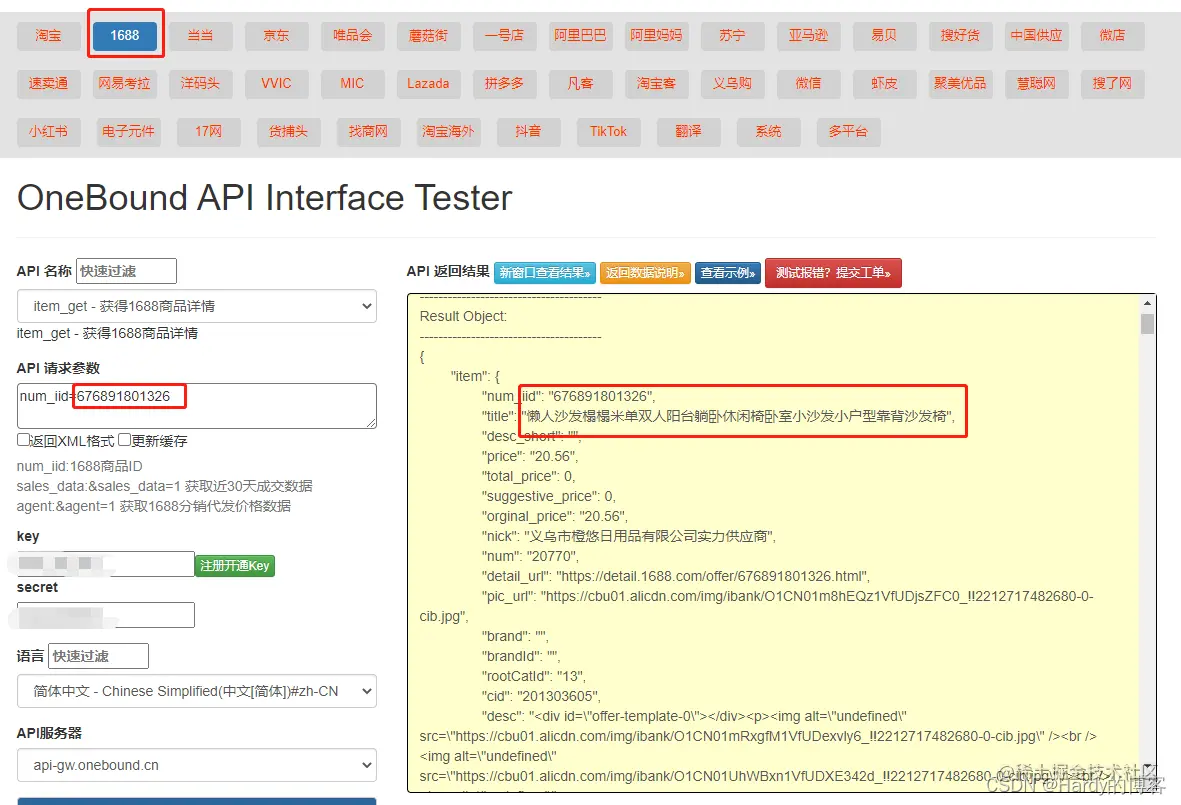Select the MIC tab
This screenshot has height=805, width=1181.
352,84
